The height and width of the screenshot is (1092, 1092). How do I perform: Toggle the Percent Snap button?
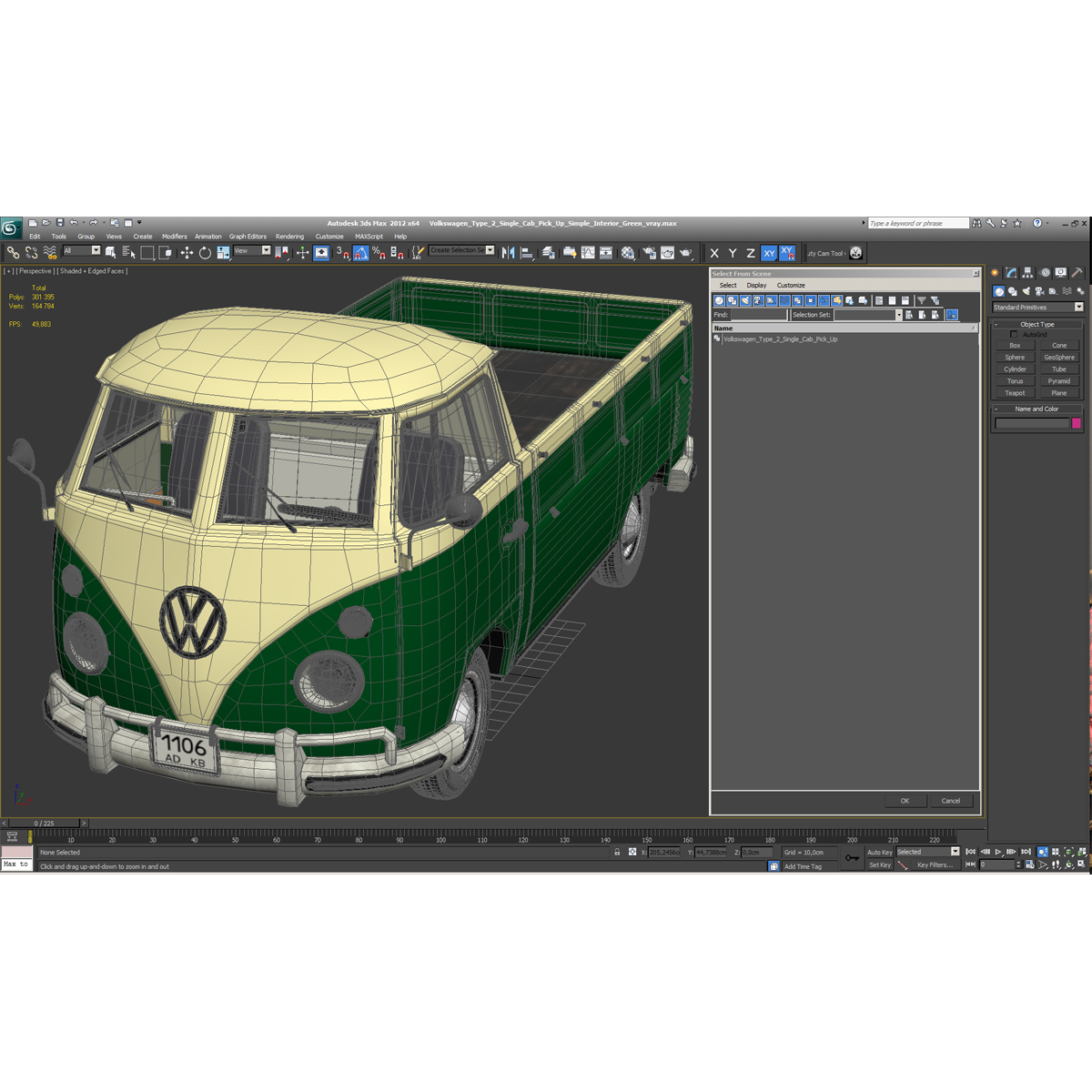379,252
